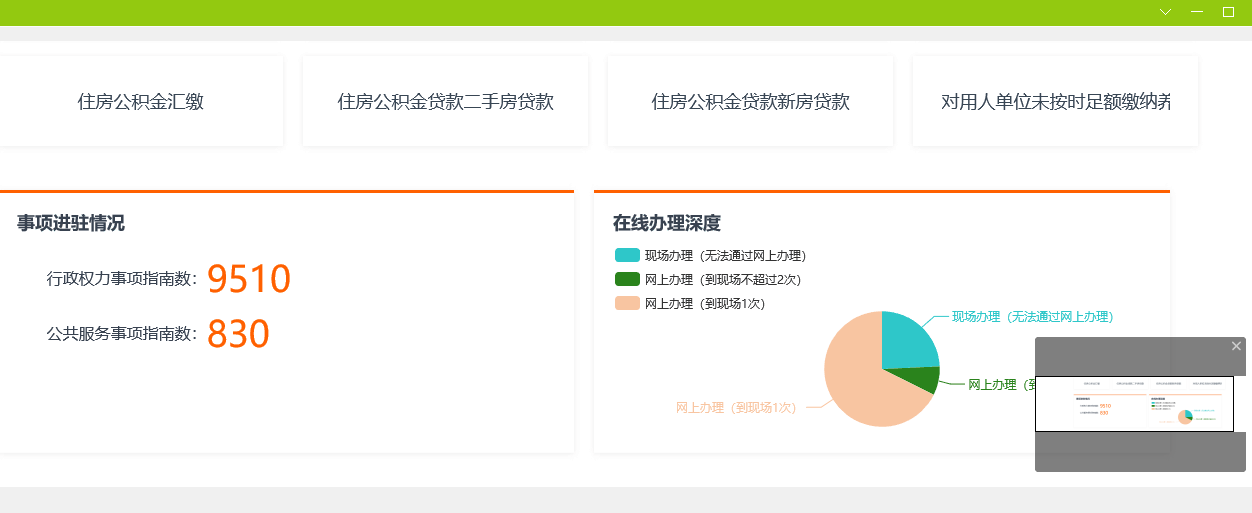
Task: Click the 9510 行政权力事项指南数 figure
Action: click(248, 280)
